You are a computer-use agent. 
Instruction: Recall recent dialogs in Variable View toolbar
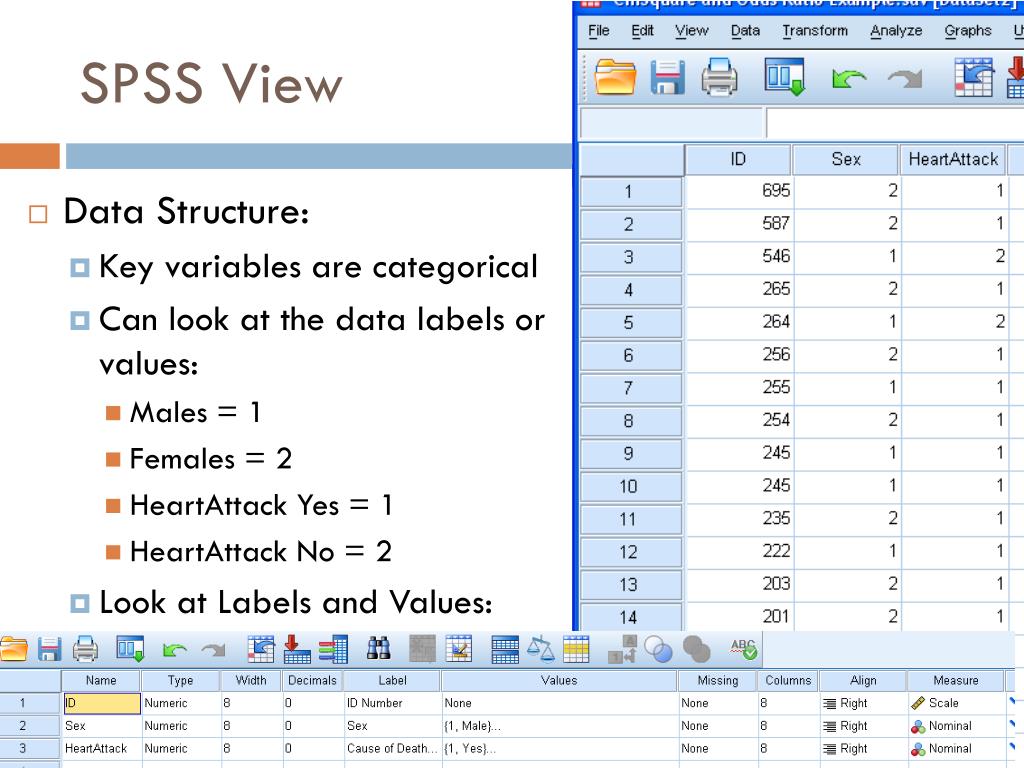130,648
